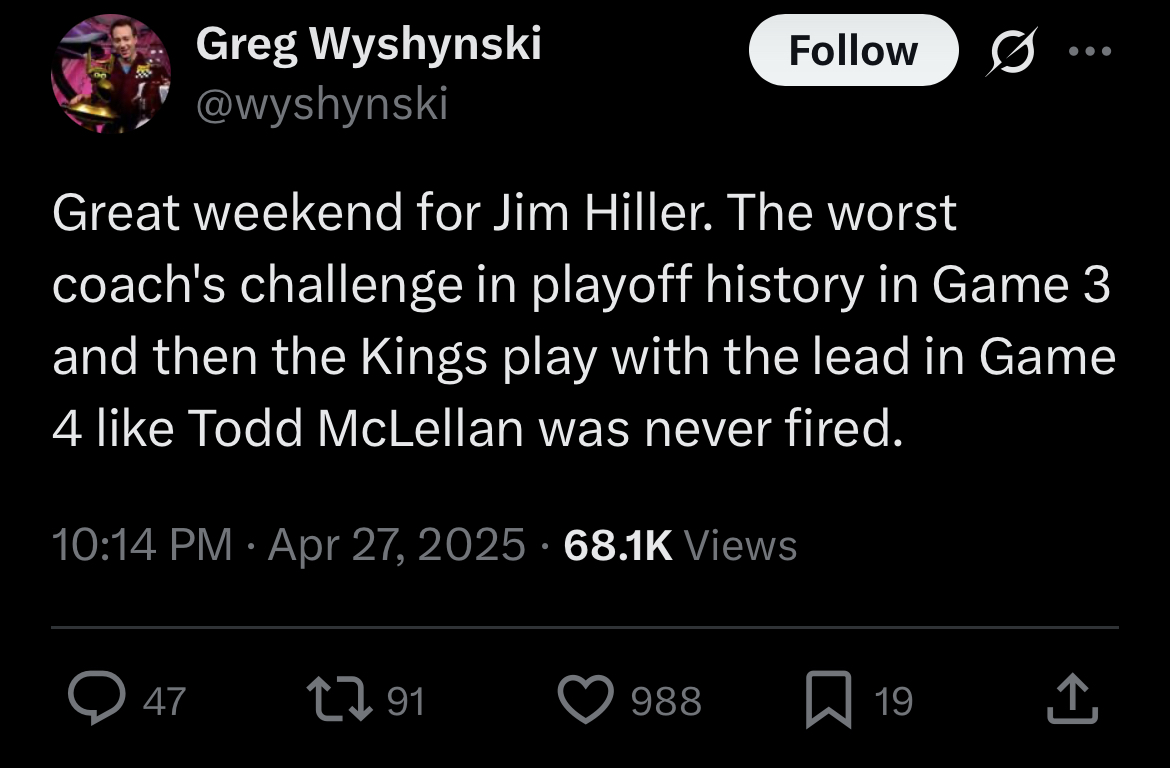Like the post with the heart icon
This screenshot has height=768, width=1170.
coord(586,699)
